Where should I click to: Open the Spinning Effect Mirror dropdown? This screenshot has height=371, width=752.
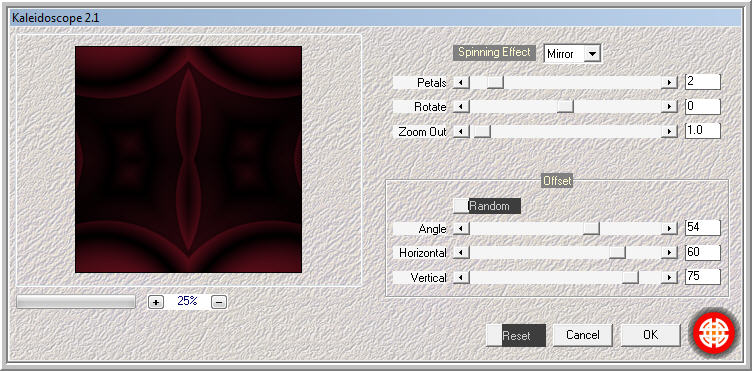pyautogui.click(x=572, y=54)
